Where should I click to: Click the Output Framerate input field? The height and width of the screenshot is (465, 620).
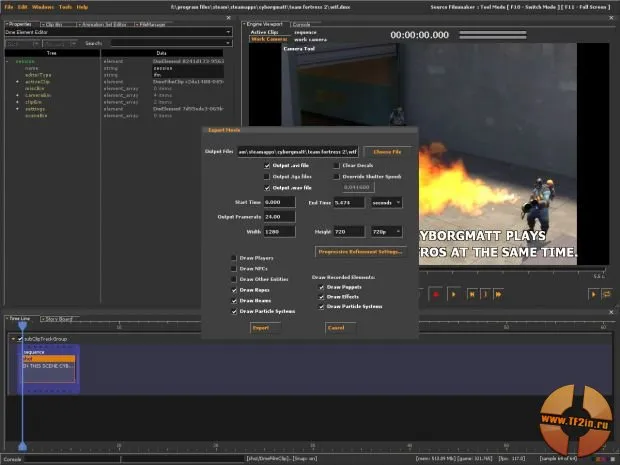(280, 216)
